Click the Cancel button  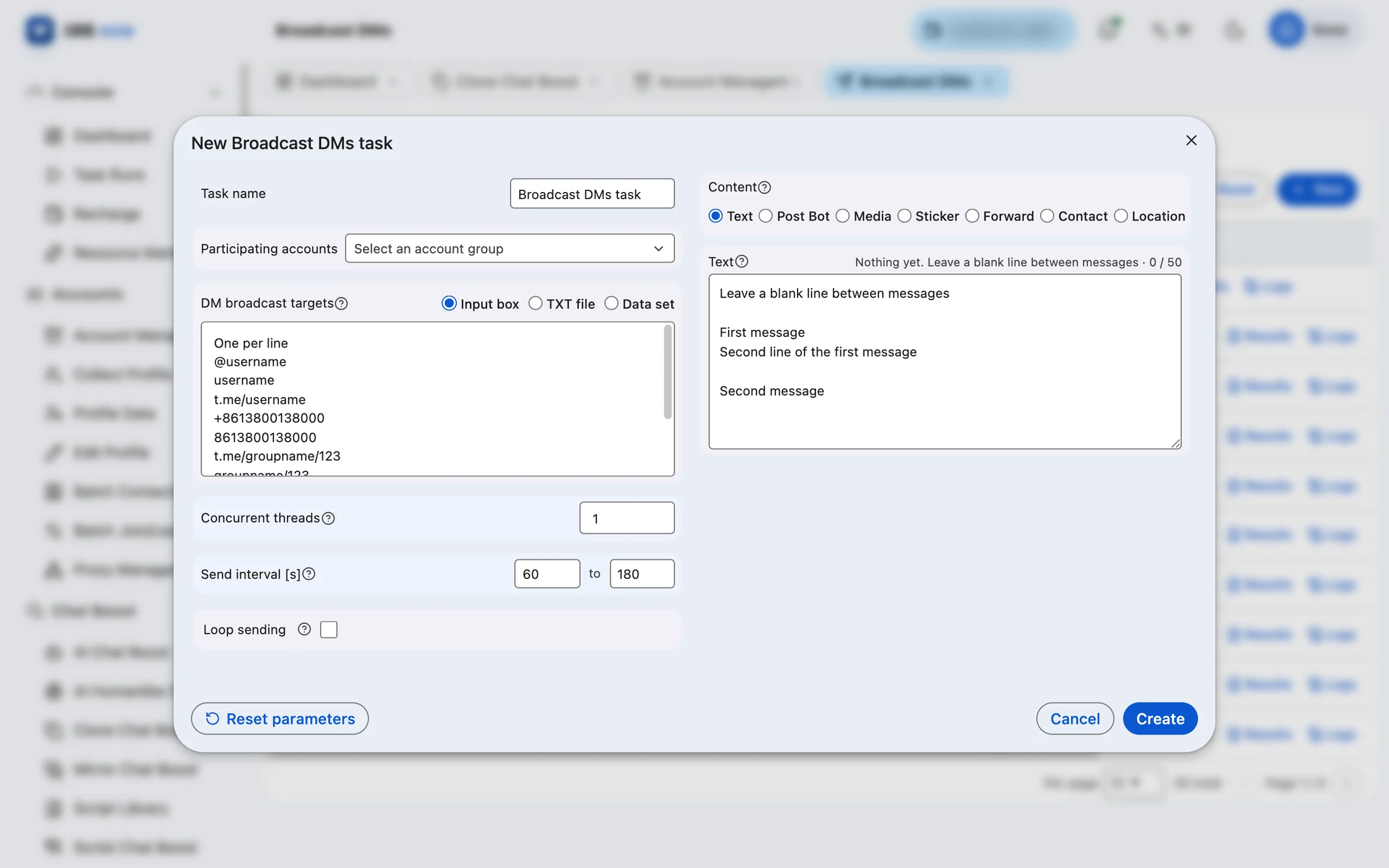1075,719
